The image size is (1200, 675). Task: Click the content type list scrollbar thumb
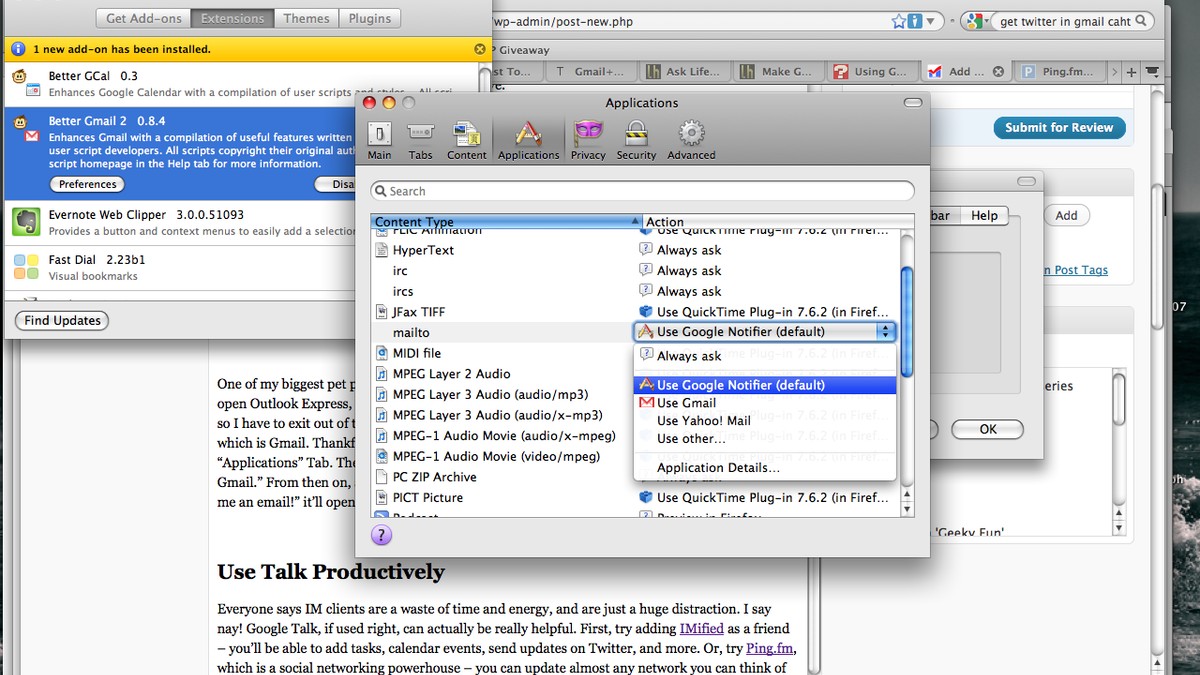[907, 322]
